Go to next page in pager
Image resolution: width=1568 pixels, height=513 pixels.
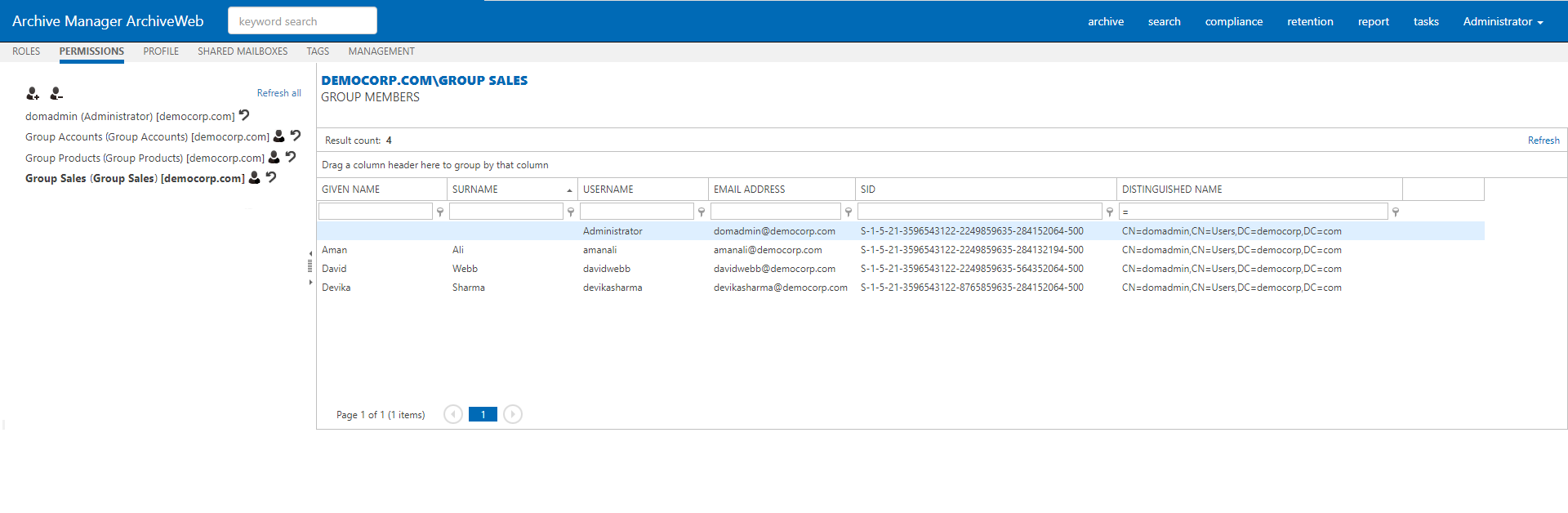click(513, 415)
